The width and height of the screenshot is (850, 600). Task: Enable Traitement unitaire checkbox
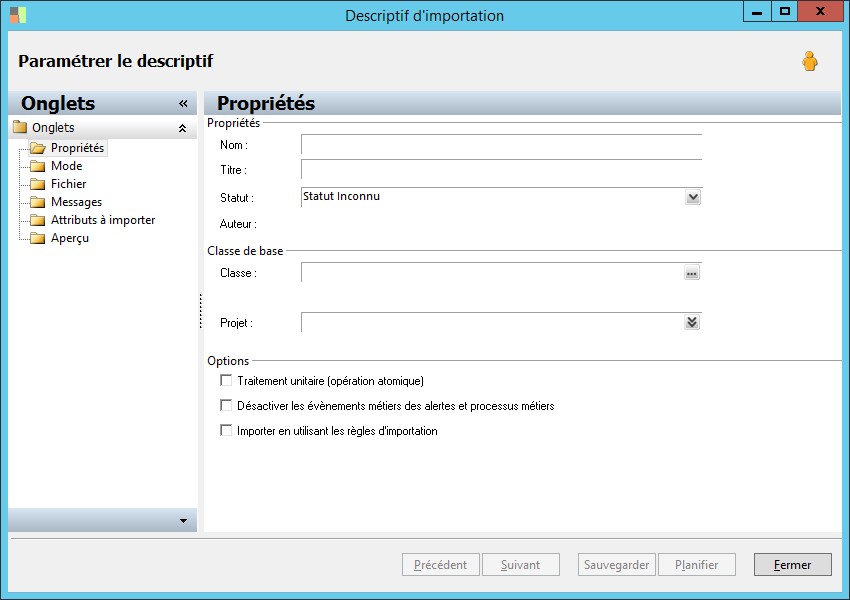[226, 381]
